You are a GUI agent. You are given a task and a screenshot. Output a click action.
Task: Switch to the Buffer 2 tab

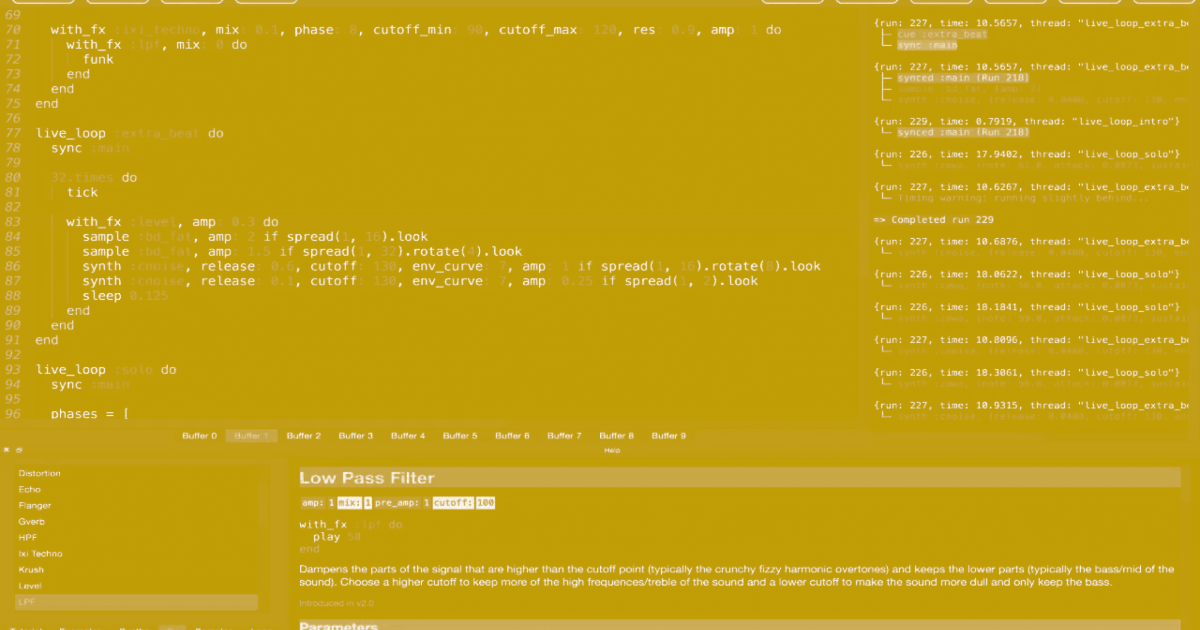coord(304,436)
